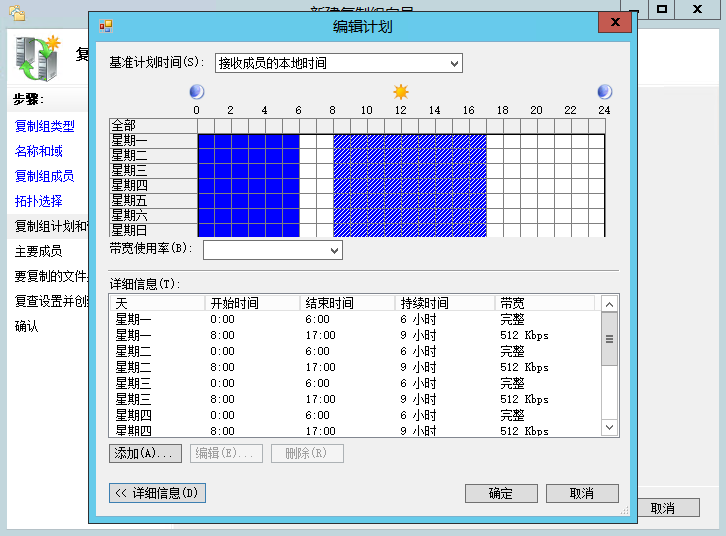Select the first 星期一 row starting 0:00
The image size is (726, 536).
[355, 319]
